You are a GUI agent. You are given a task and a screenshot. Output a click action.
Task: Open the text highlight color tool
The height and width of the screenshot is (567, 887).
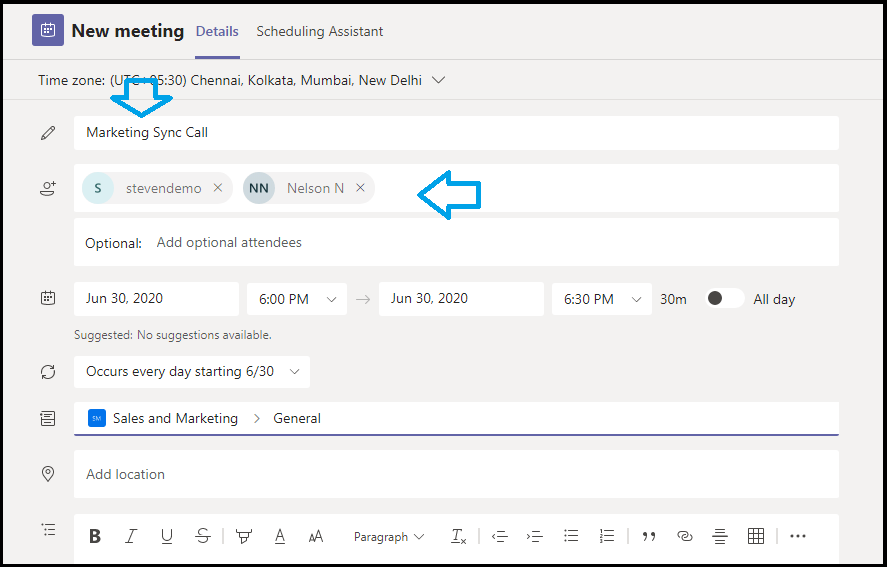[x=244, y=536]
